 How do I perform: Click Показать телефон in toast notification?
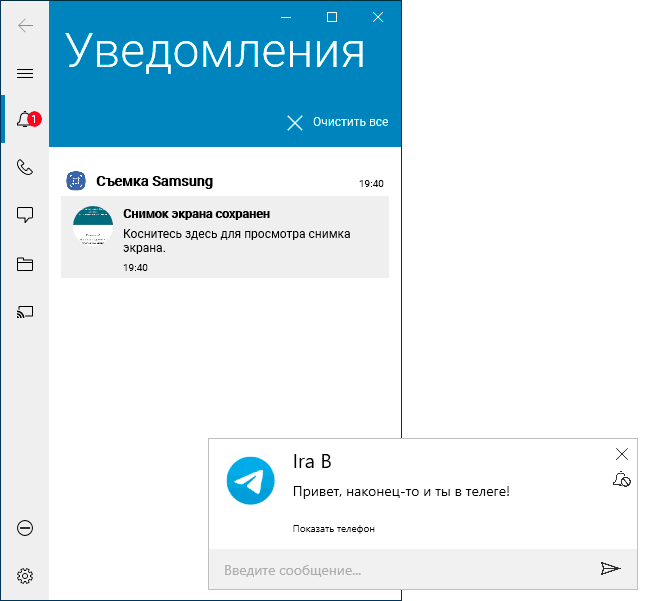(x=334, y=529)
